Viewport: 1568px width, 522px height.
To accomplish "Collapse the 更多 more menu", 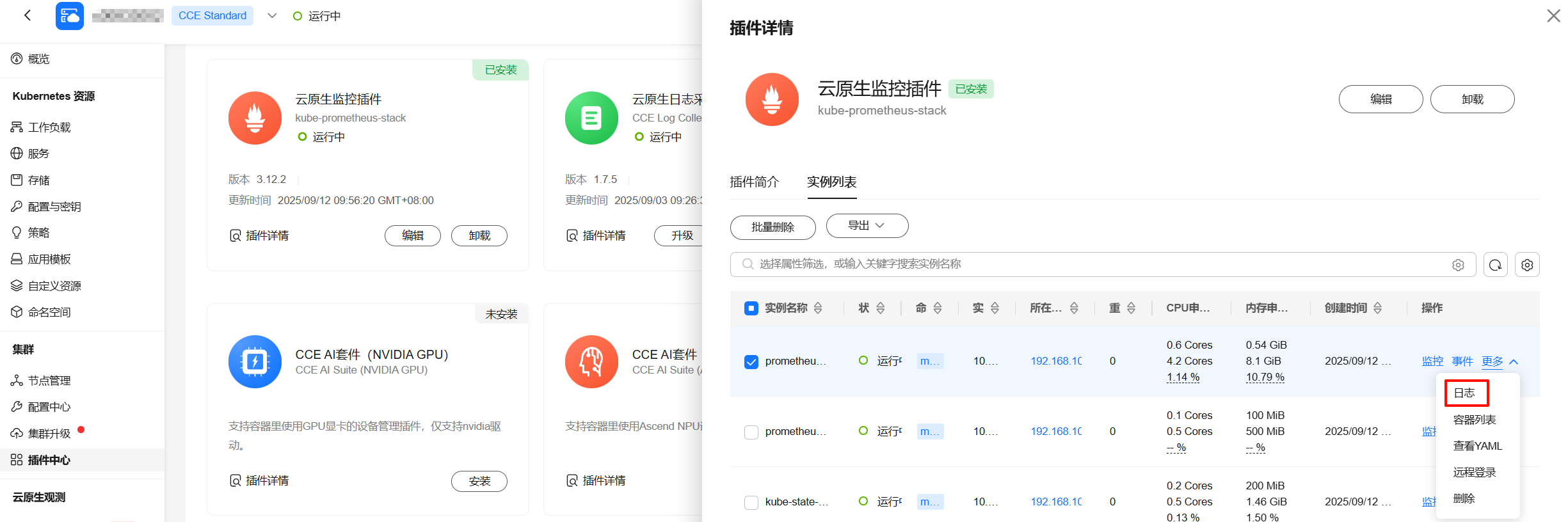I will point(1500,361).
